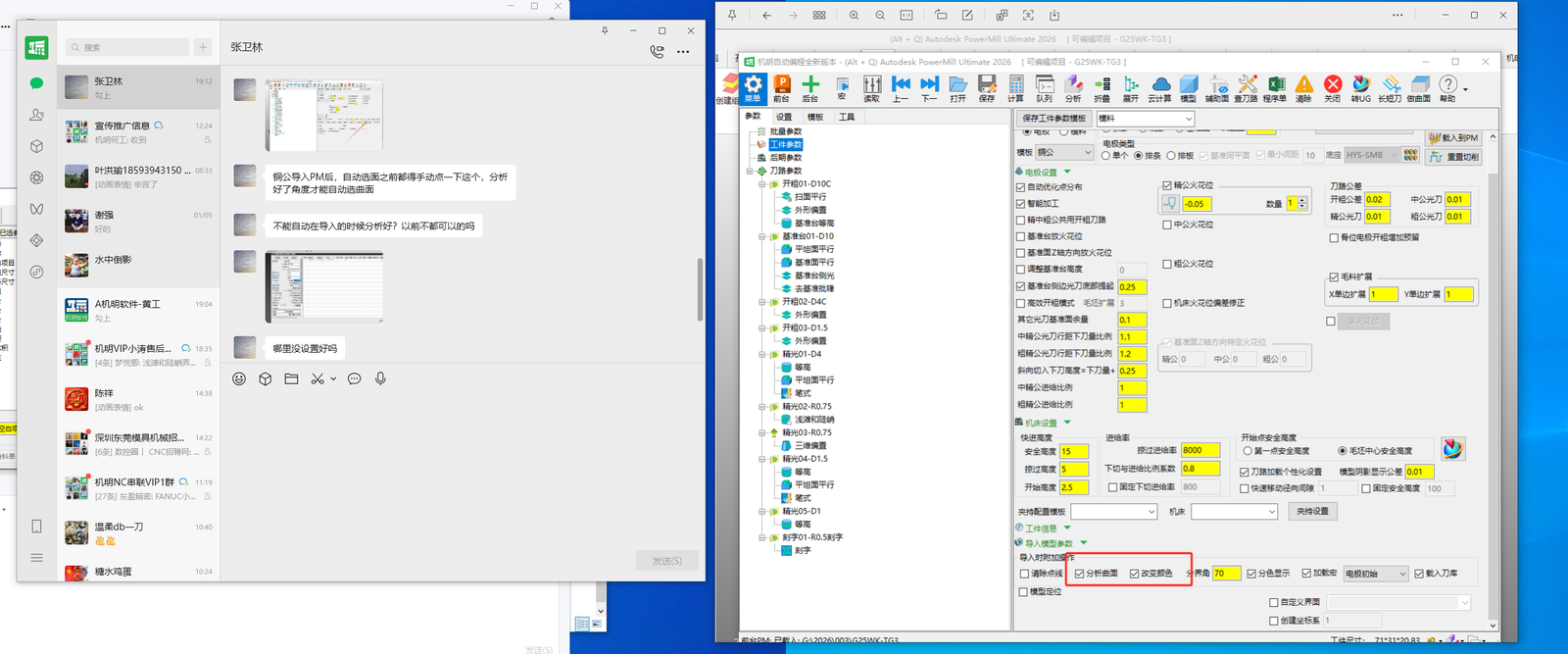Open the 电极初始 dropdown

pos(1376,574)
